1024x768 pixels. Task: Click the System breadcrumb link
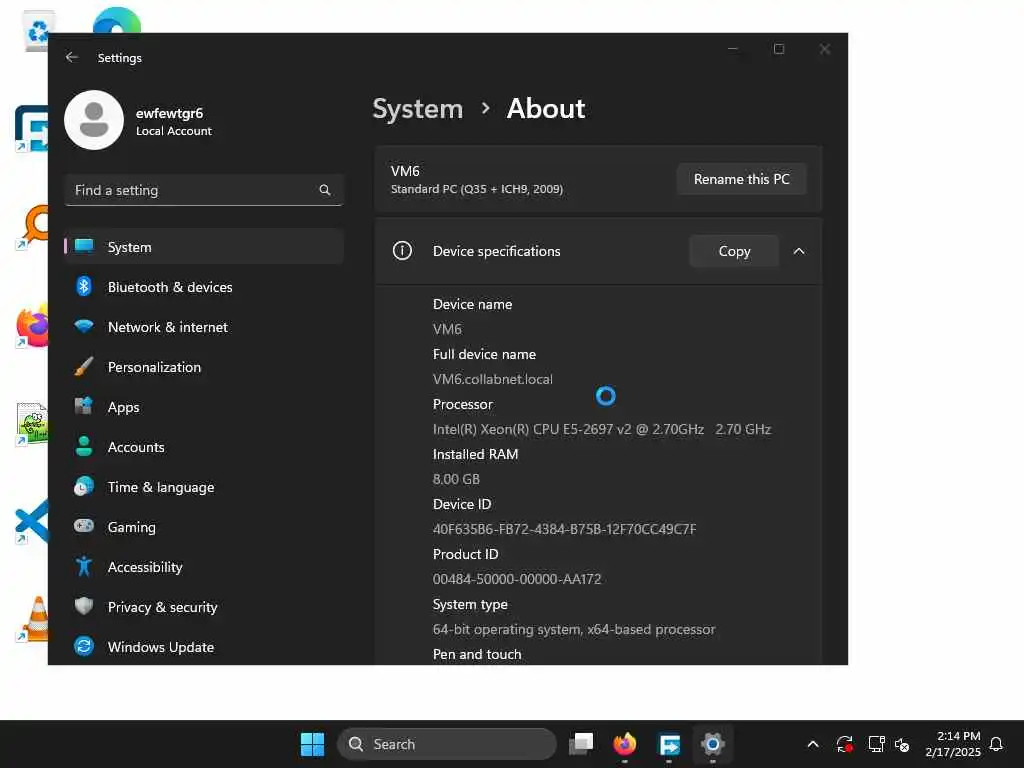[417, 108]
